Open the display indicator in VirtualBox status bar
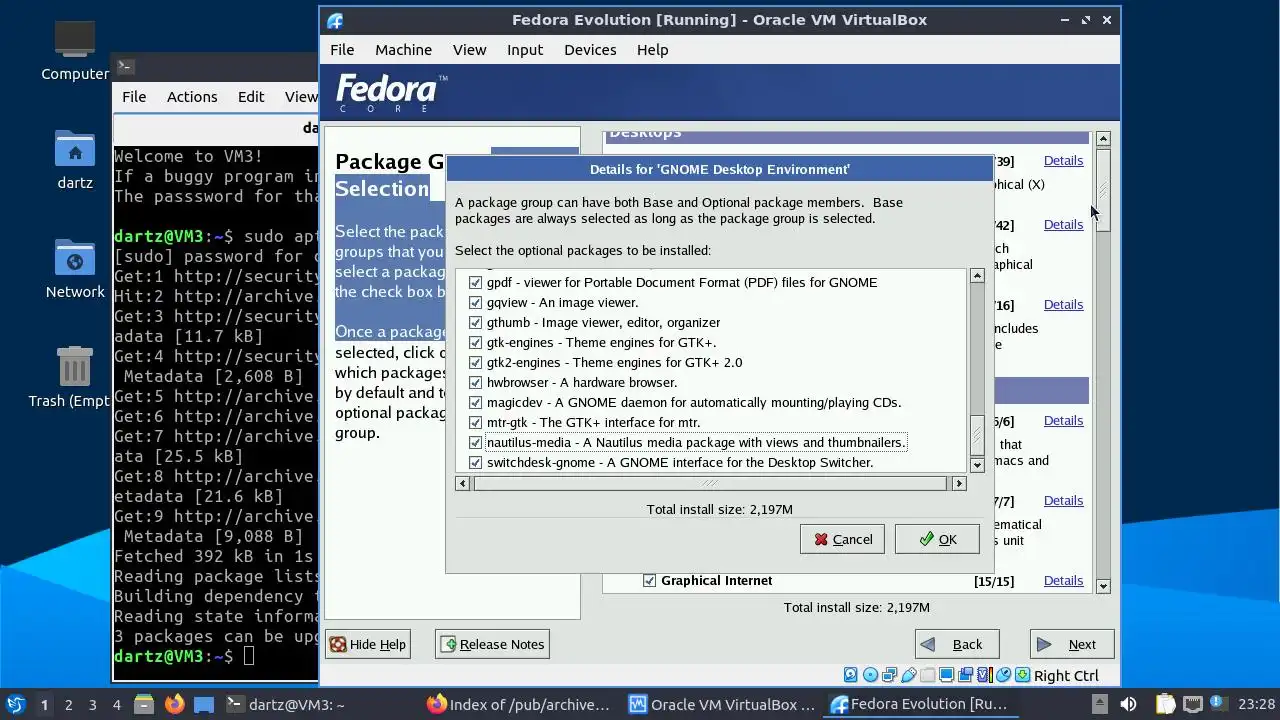This screenshot has height=720, width=1280. click(946, 675)
